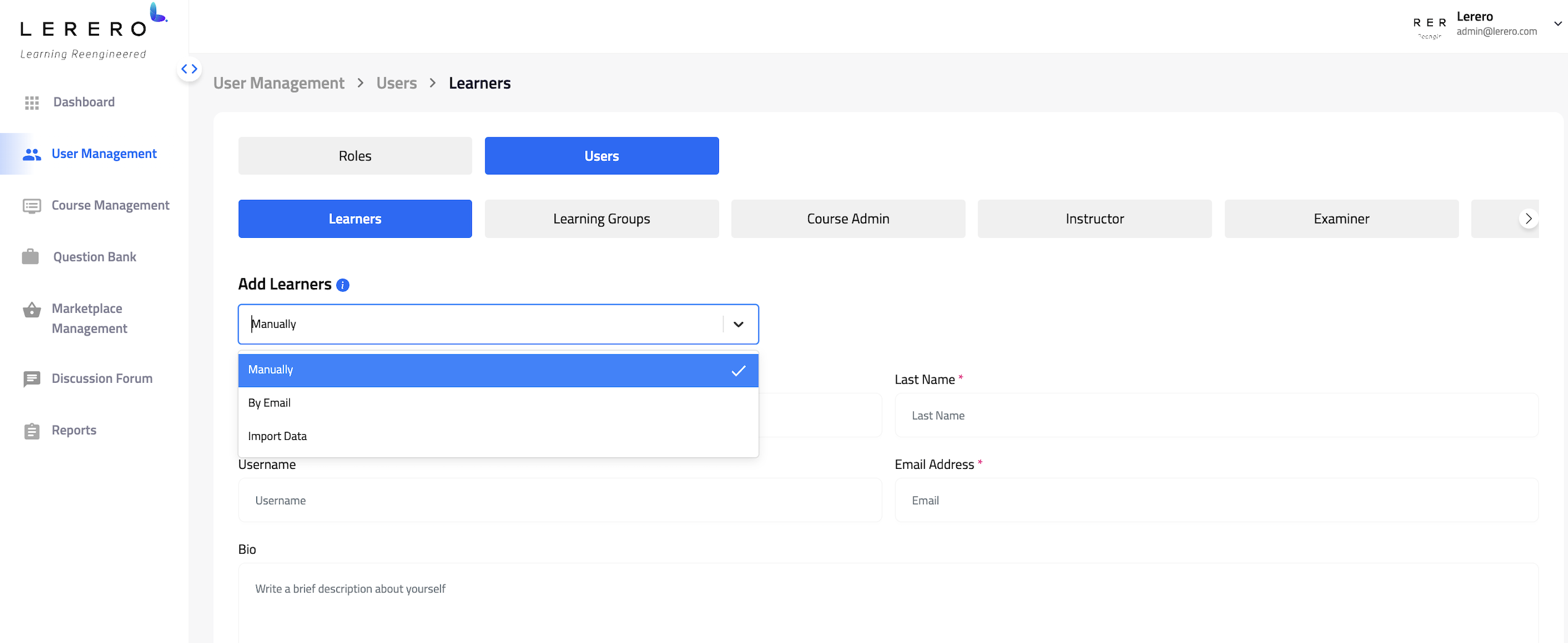Click the Dashboard grid icon
This screenshot has width=1568, height=643.
(x=32, y=102)
